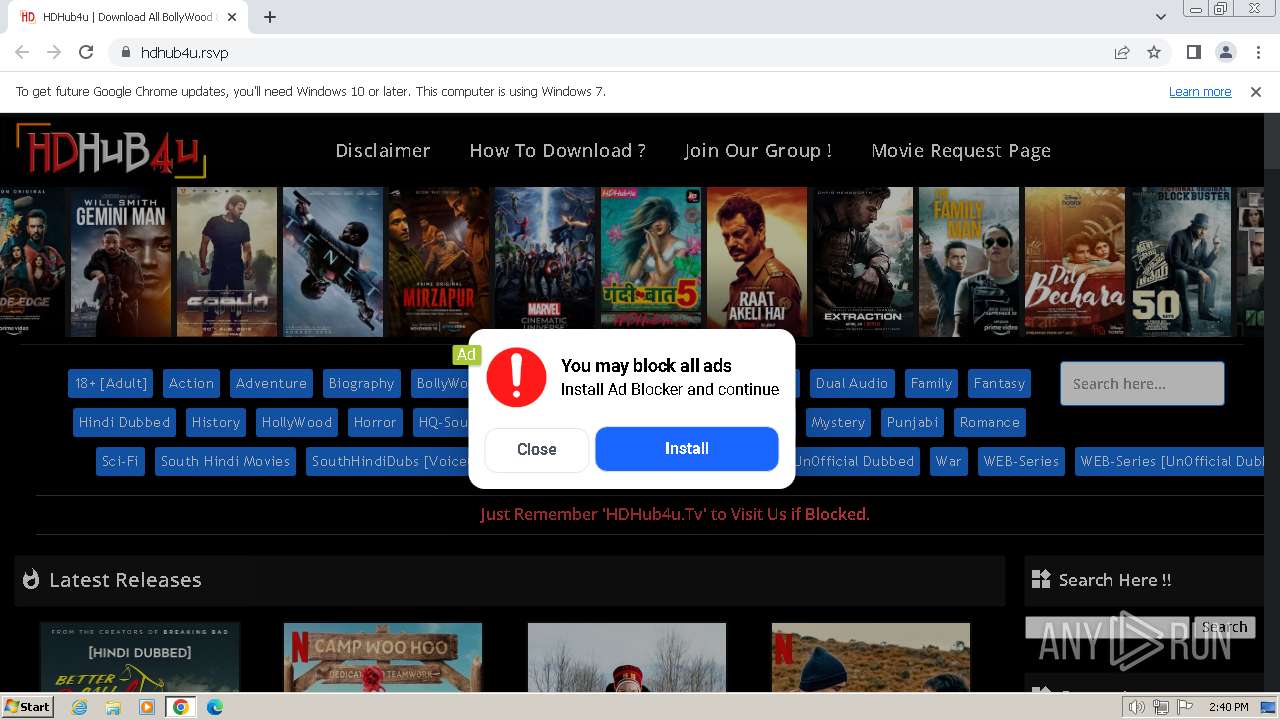
Task: Open the Learn more link
Action: click(1200, 91)
